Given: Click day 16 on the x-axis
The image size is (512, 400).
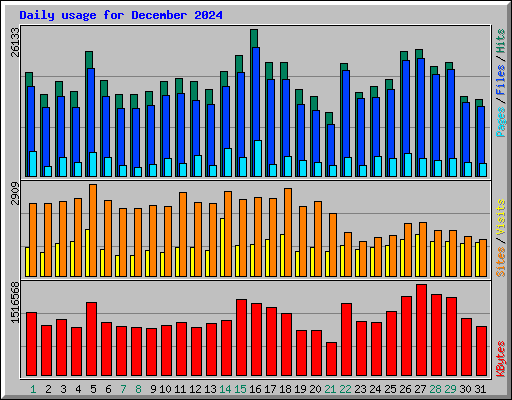Looking at the screenshot, I should click(255, 389).
